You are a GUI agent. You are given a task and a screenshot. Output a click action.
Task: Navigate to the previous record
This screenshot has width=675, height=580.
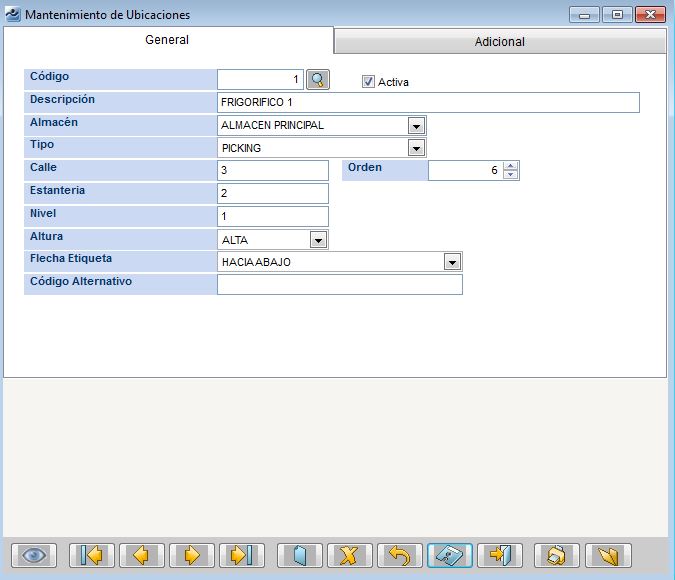click(x=142, y=555)
